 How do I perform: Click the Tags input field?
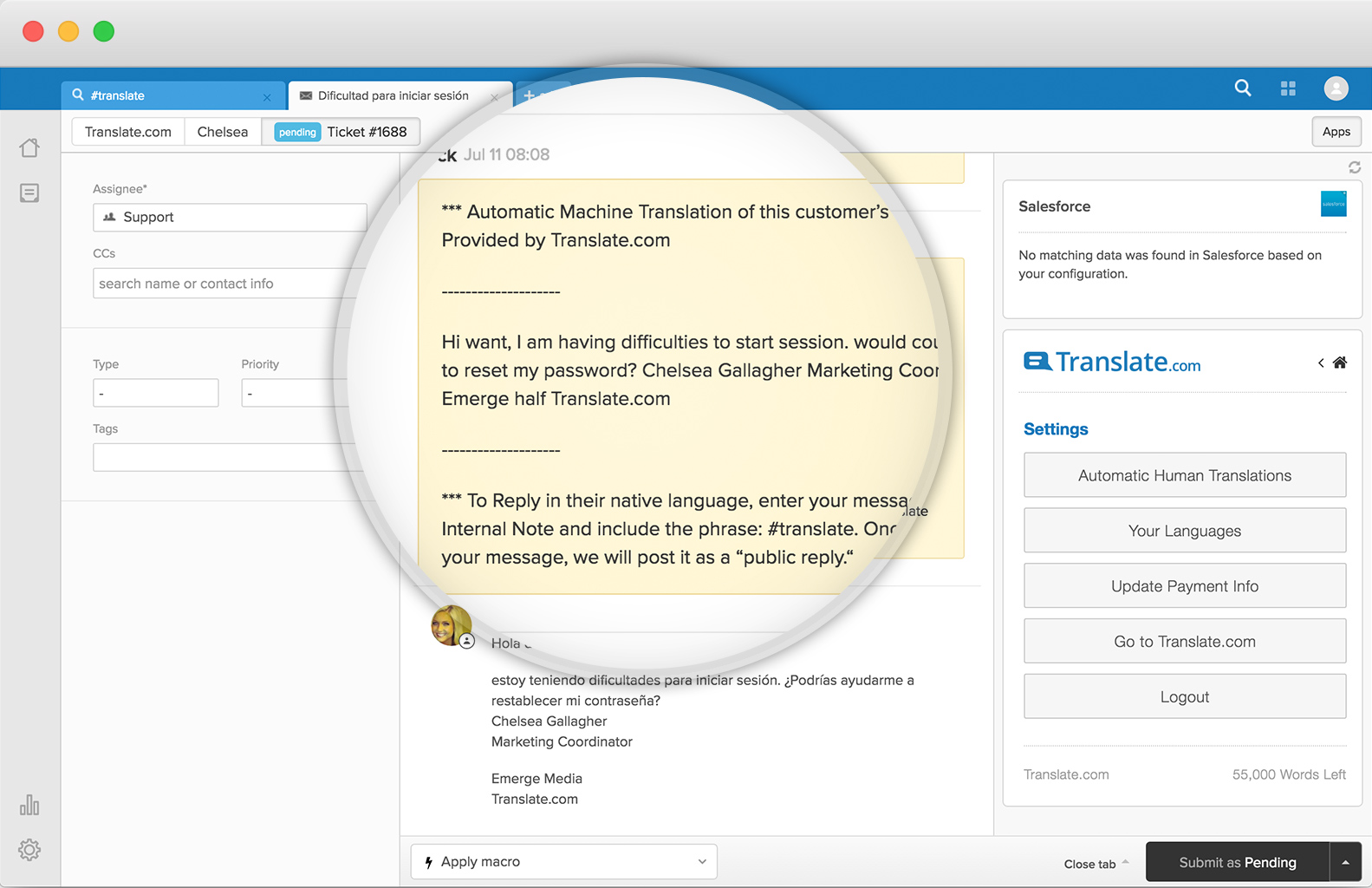225,457
